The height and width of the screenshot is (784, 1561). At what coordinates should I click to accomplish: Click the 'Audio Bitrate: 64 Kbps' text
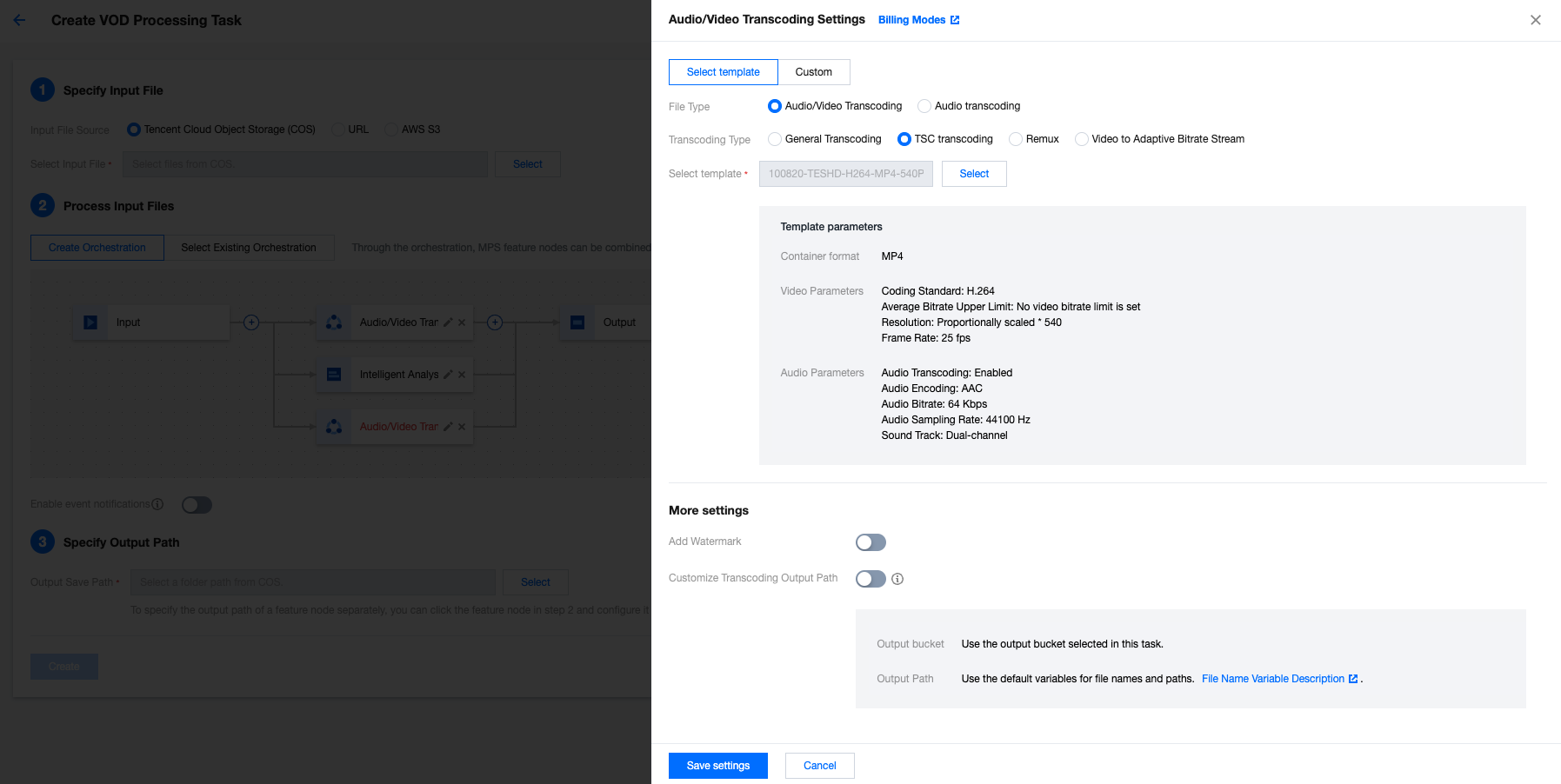click(934, 404)
